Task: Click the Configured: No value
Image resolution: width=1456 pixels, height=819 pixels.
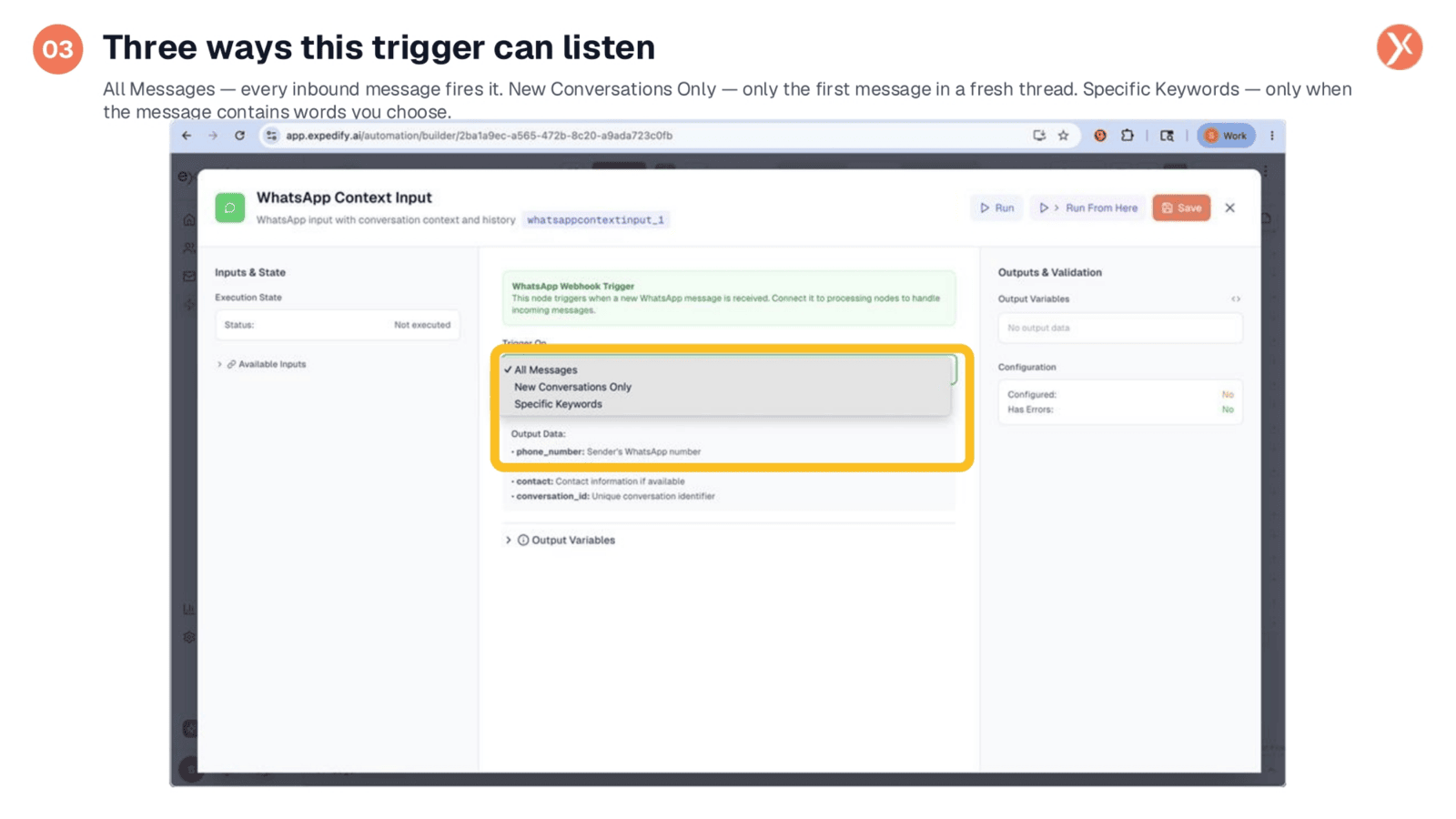Action: [x=1228, y=394]
